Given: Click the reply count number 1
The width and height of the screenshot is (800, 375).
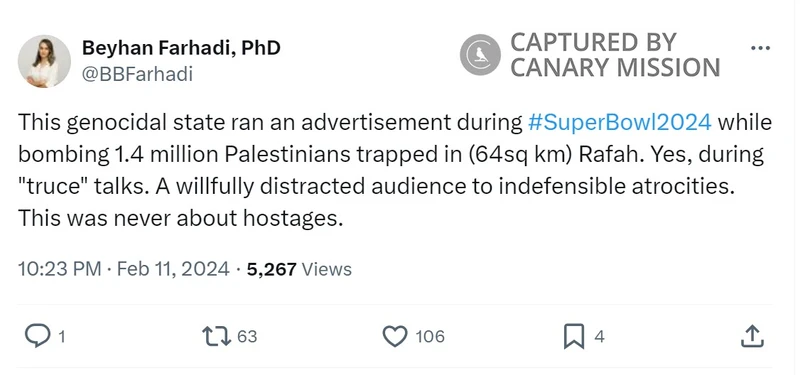Looking at the screenshot, I should tap(62, 337).
